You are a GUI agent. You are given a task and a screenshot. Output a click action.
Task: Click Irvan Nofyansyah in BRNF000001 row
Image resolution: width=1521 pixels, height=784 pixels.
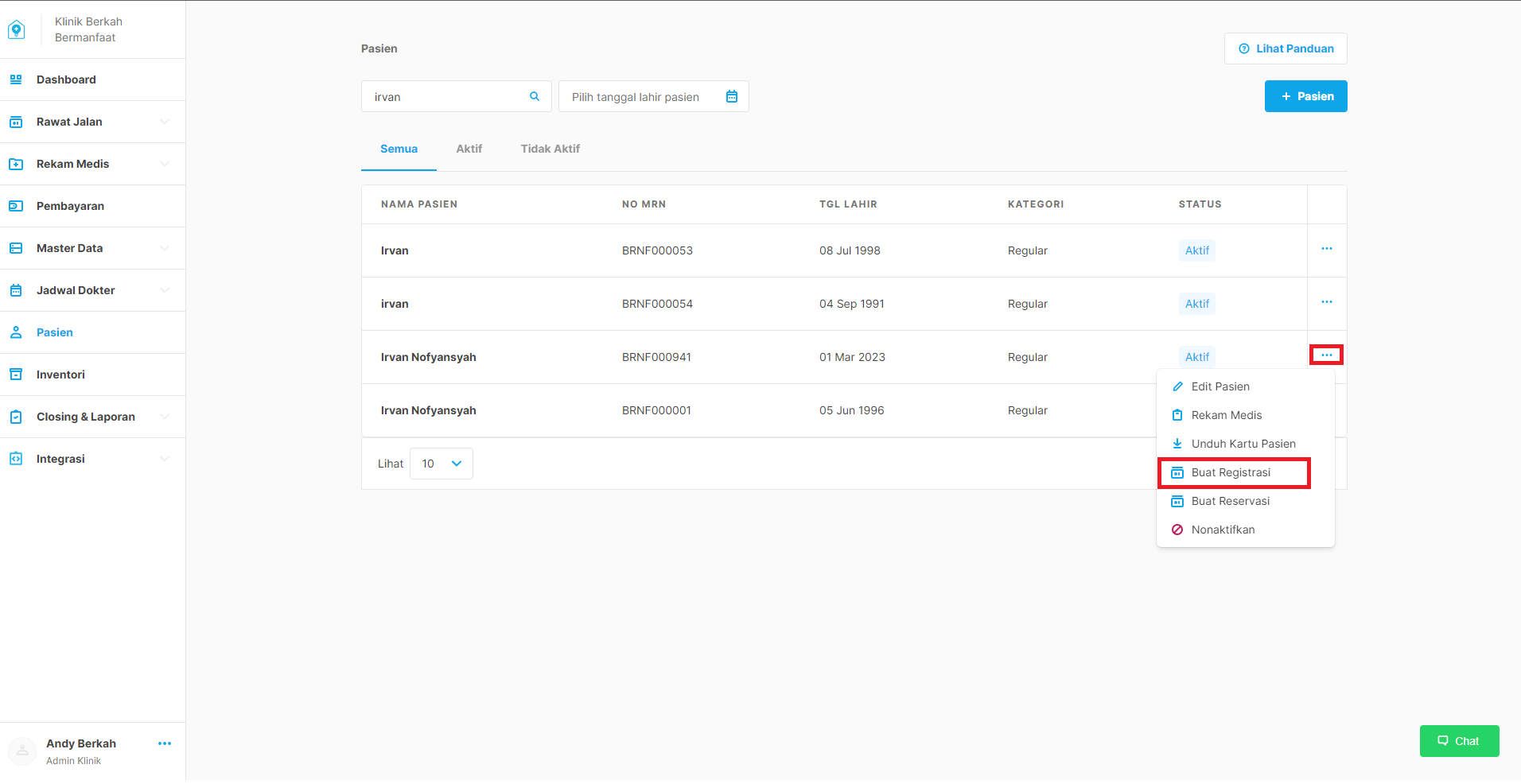[x=429, y=410]
